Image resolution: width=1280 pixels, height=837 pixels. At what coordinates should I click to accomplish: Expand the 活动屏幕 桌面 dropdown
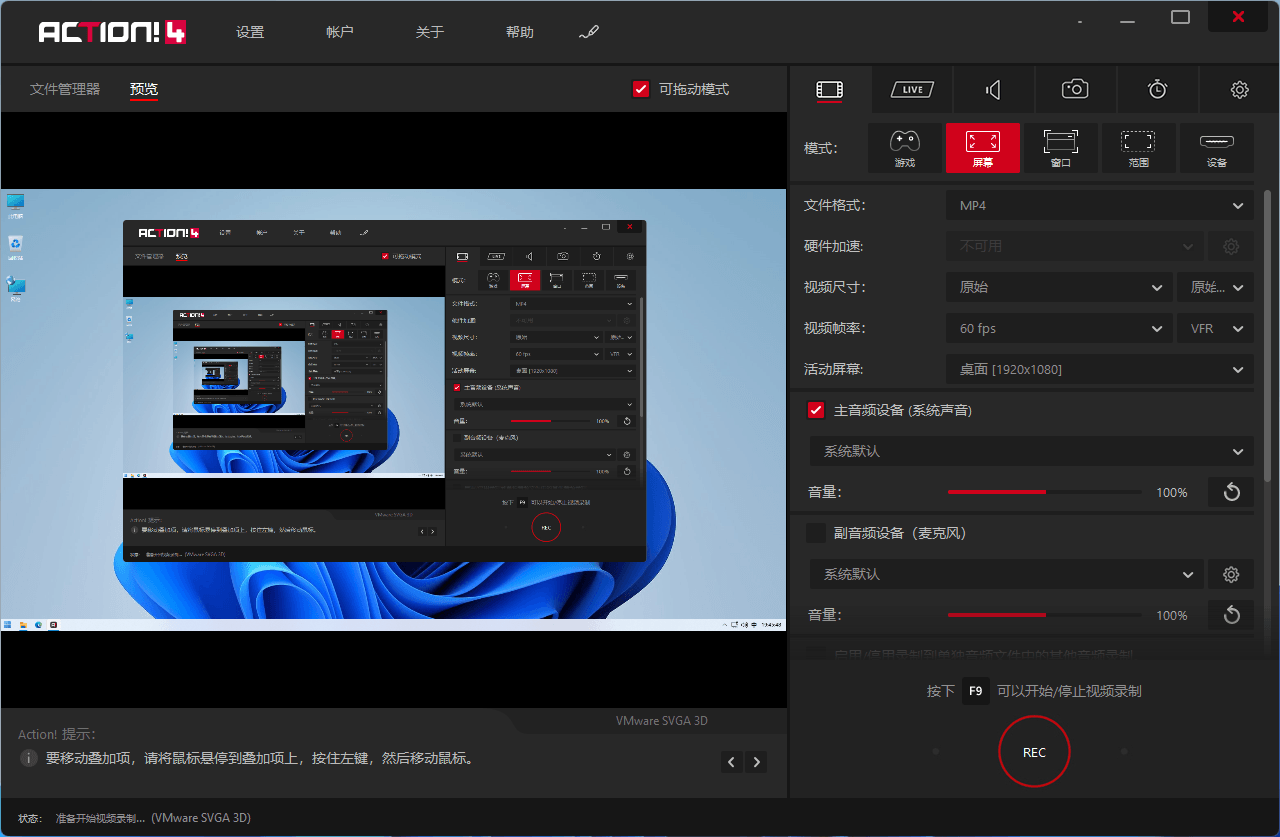pyautogui.click(x=1099, y=369)
